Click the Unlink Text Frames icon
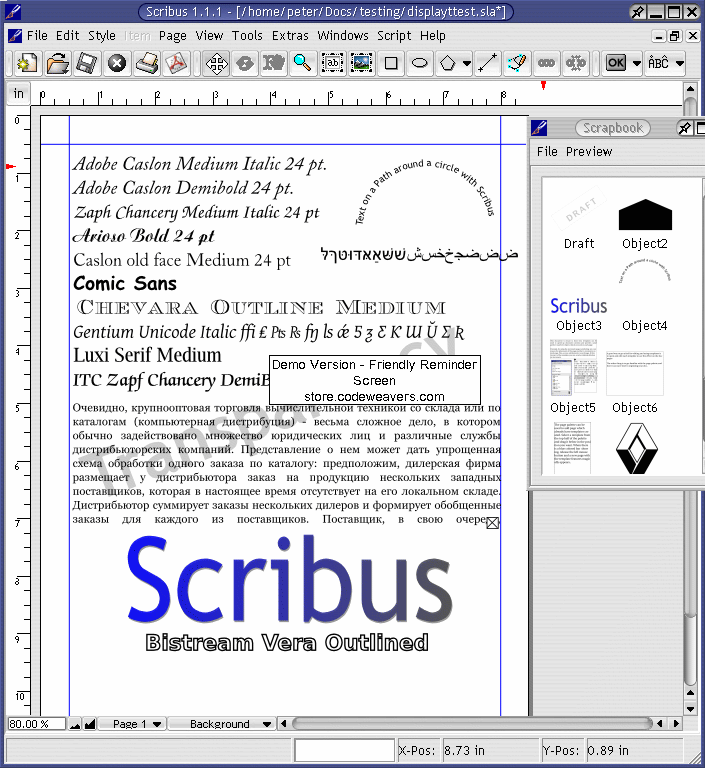The height and width of the screenshot is (768, 705). 576,63
